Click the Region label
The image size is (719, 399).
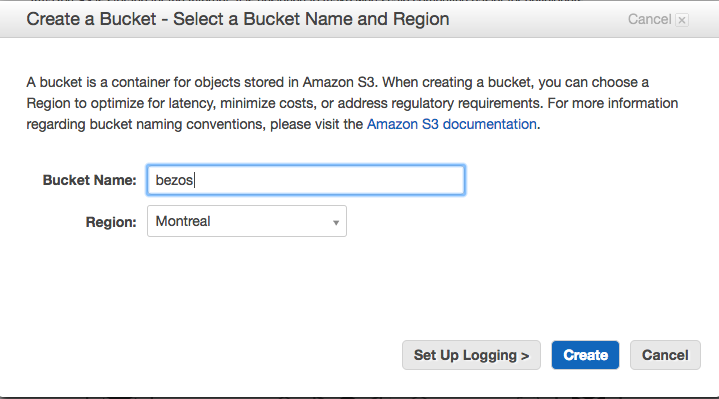coord(111,222)
